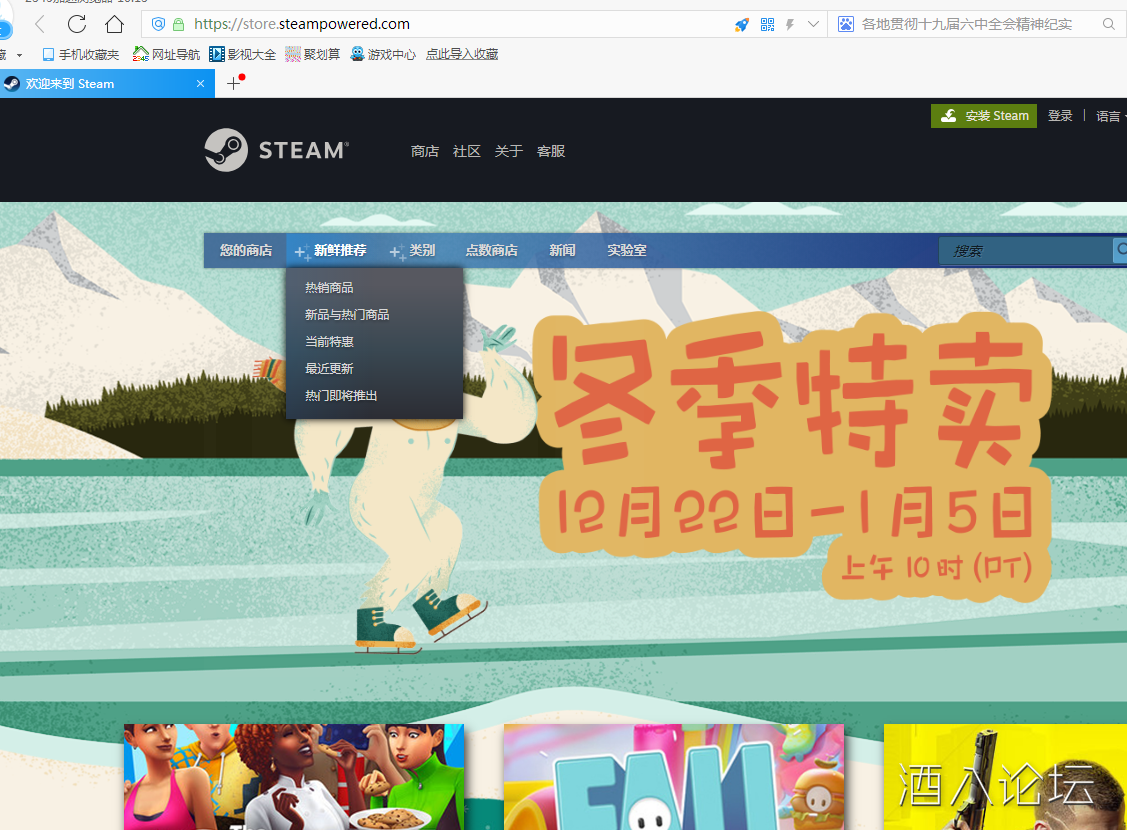Viewport: 1127px width, 830px height.
Task: Expand the 新鲜推荐 store menu
Action: coord(331,250)
